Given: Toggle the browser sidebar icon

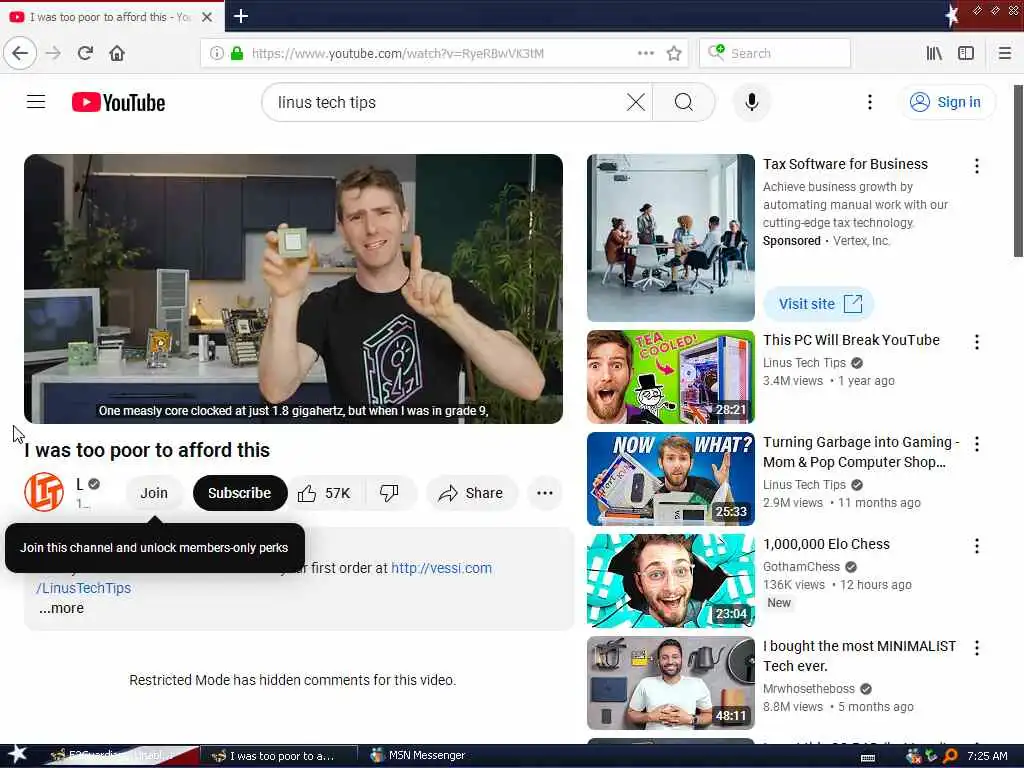Looking at the screenshot, I should pyautogui.click(x=966, y=53).
